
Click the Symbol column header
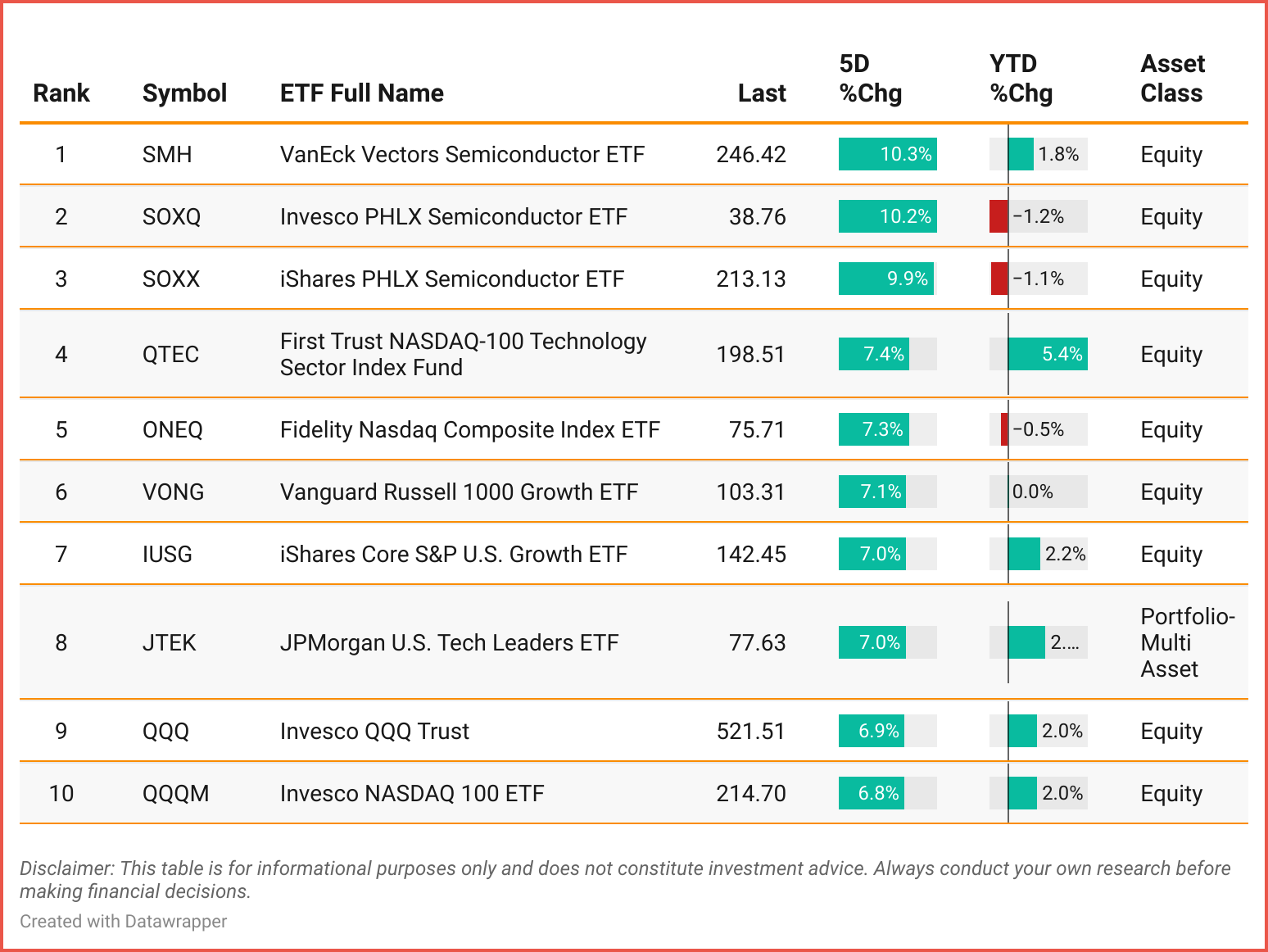coord(184,93)
